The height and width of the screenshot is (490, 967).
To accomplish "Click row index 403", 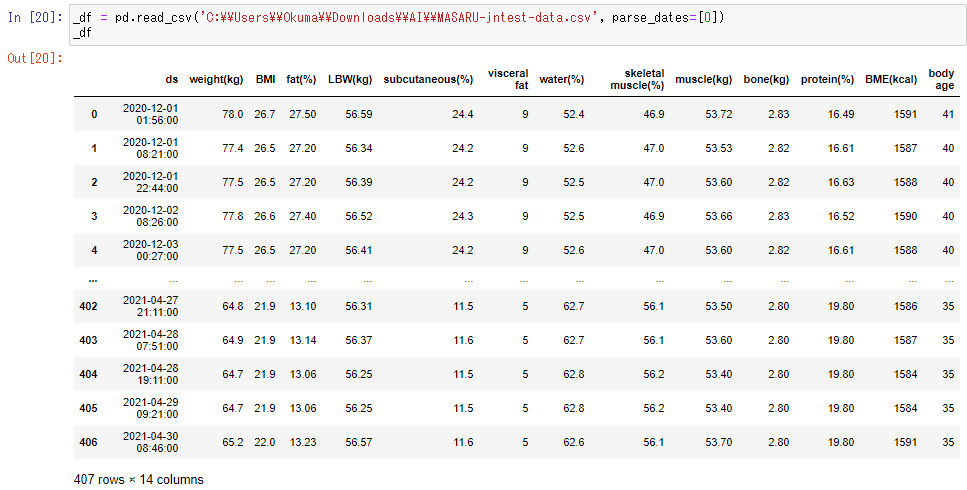I will coord(88,340).
